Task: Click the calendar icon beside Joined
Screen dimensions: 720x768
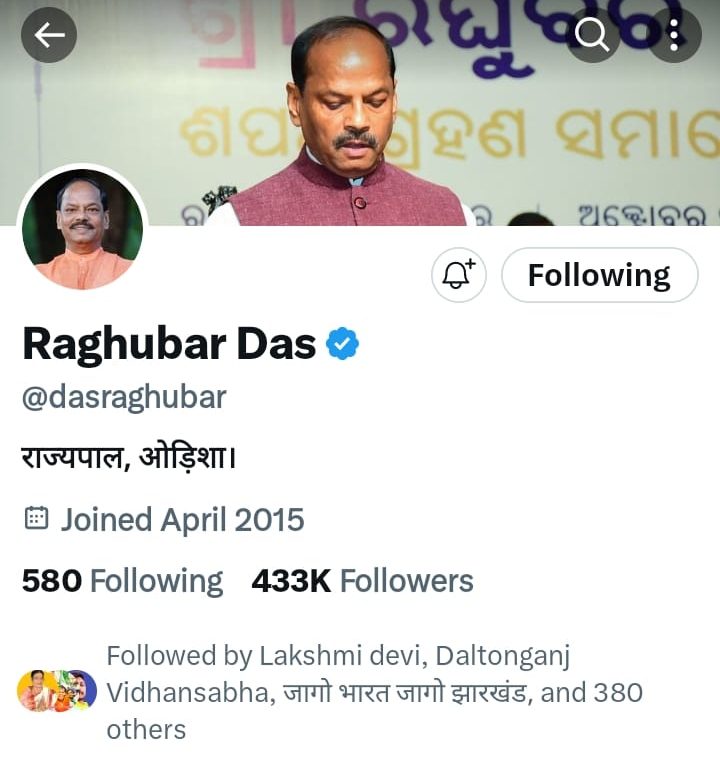Action: point(36,519)
